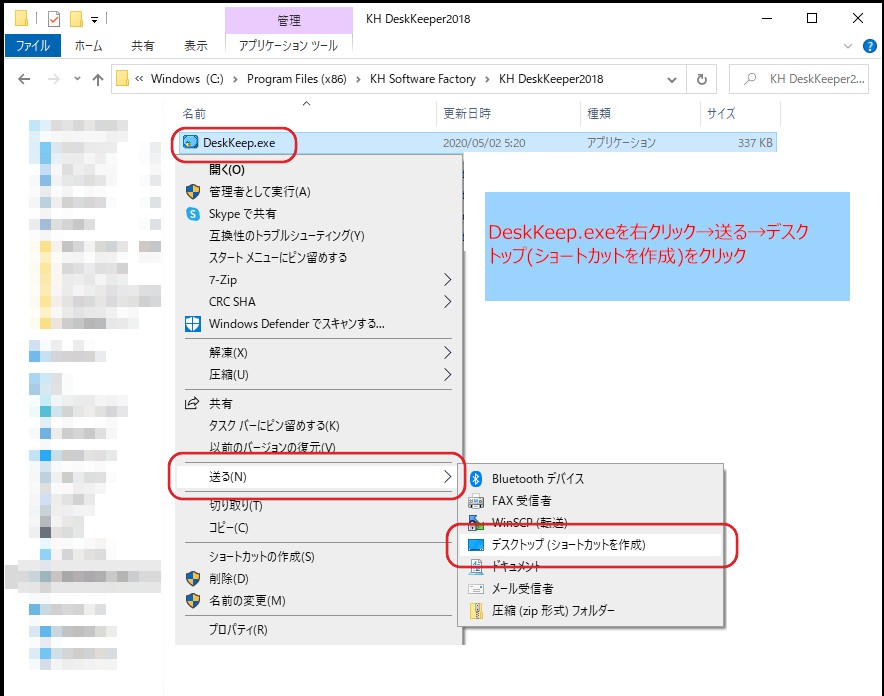Click the shield icon beside 管理者として実行(A)
884x696 pixels.
click(193, 192)
